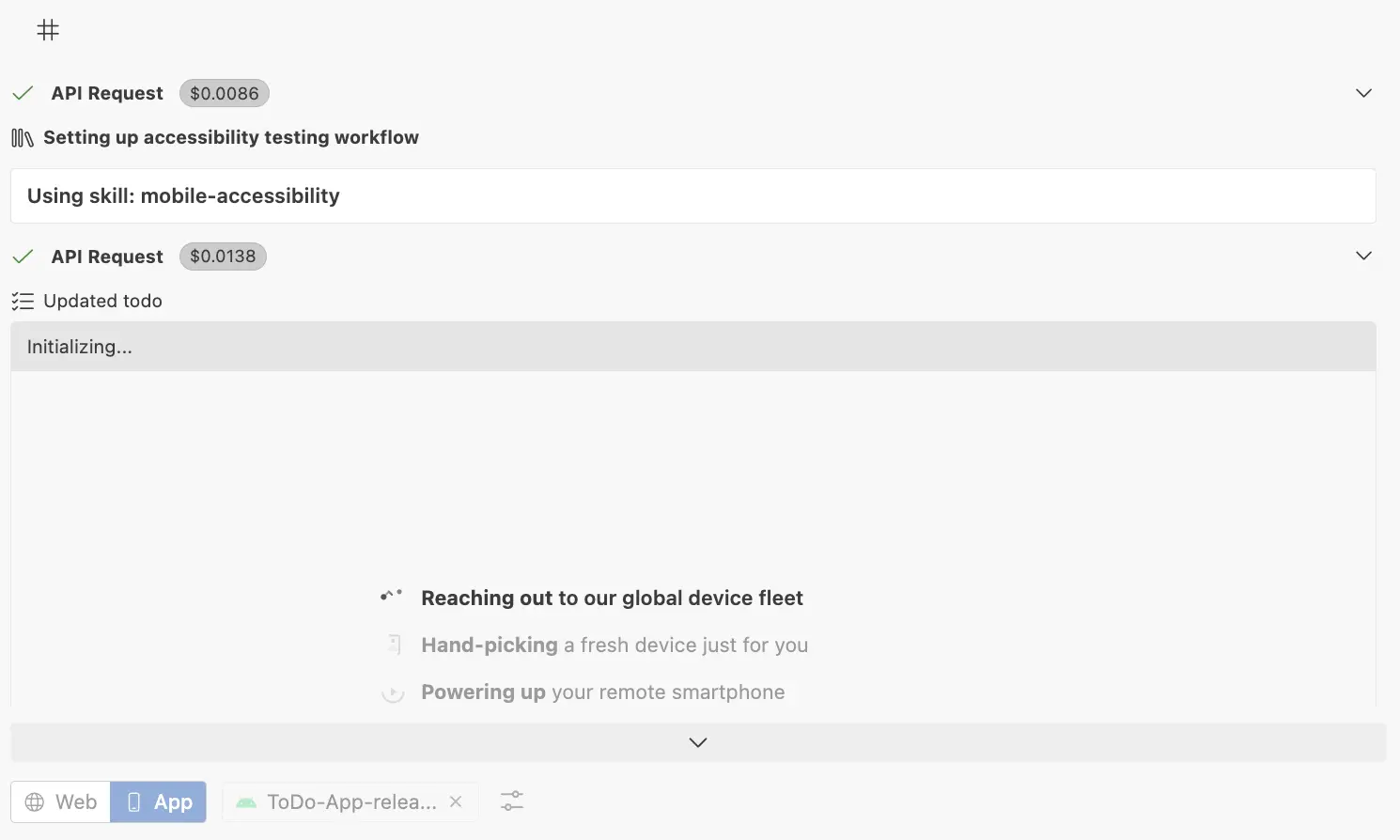The image size is (1400, 840).
Task: Open the sliders settings icon
Action: pyautogui.click(x=512, y=801)
